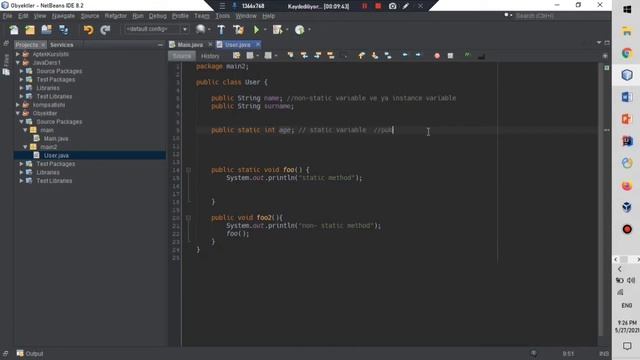
Task: Expand the kompasabshi project node
Action: (18, 105)
